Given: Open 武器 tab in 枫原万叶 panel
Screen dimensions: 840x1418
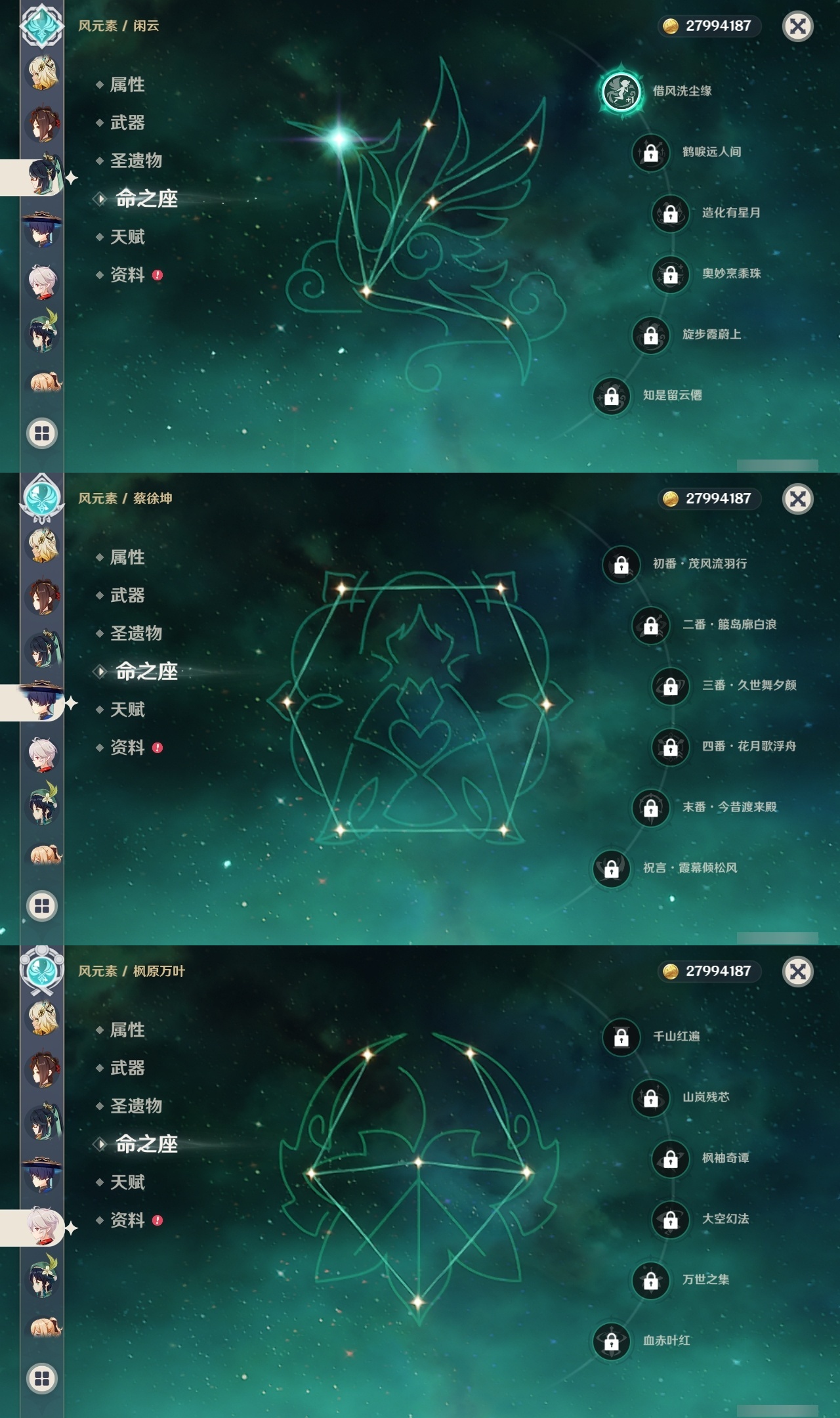Looking at the screenshot, I should tap(127, 1068).
